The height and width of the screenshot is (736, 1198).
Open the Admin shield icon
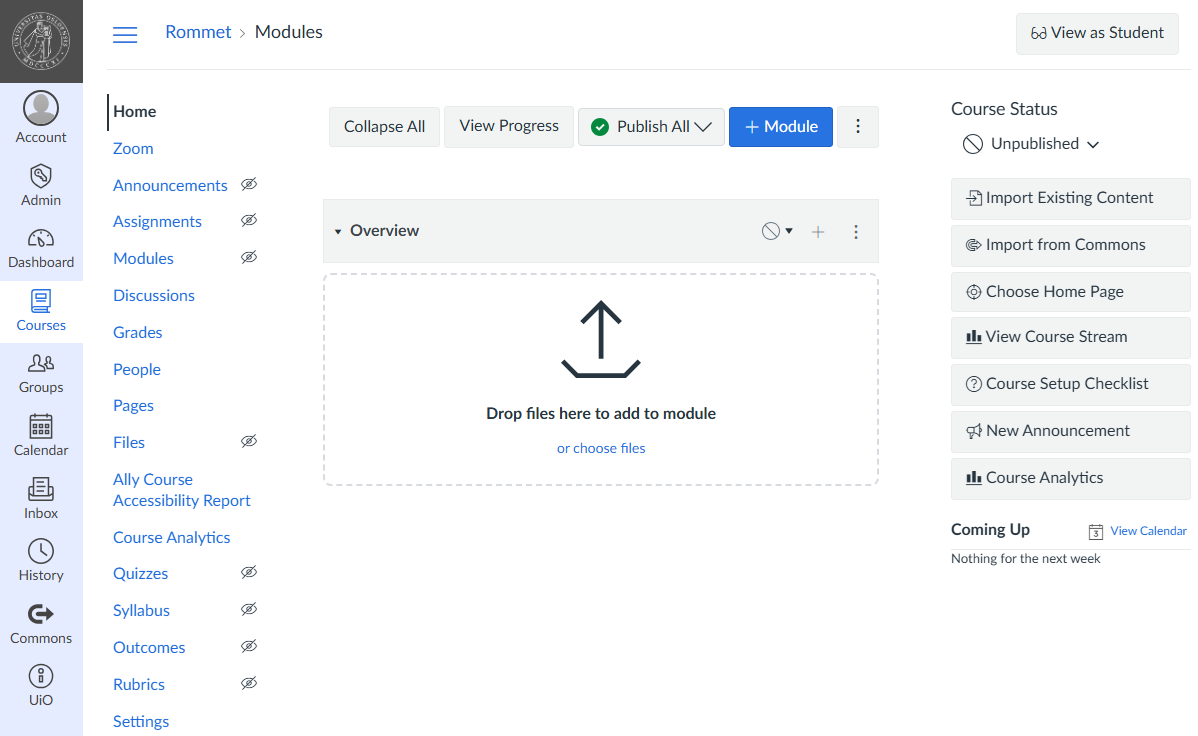[40, 176]
